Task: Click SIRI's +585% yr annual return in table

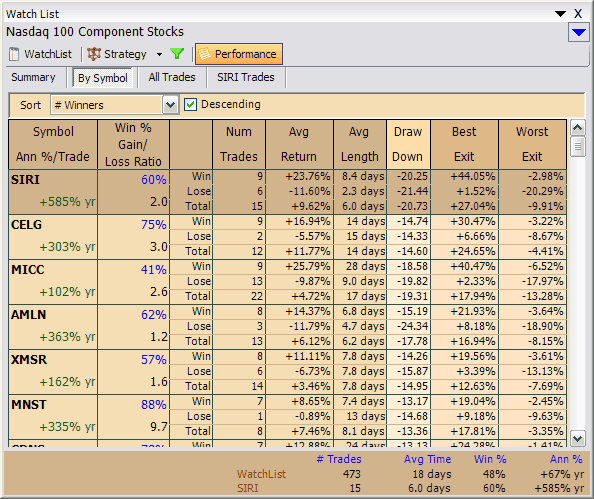Action: pyautogui.click(x=67, y=202)
